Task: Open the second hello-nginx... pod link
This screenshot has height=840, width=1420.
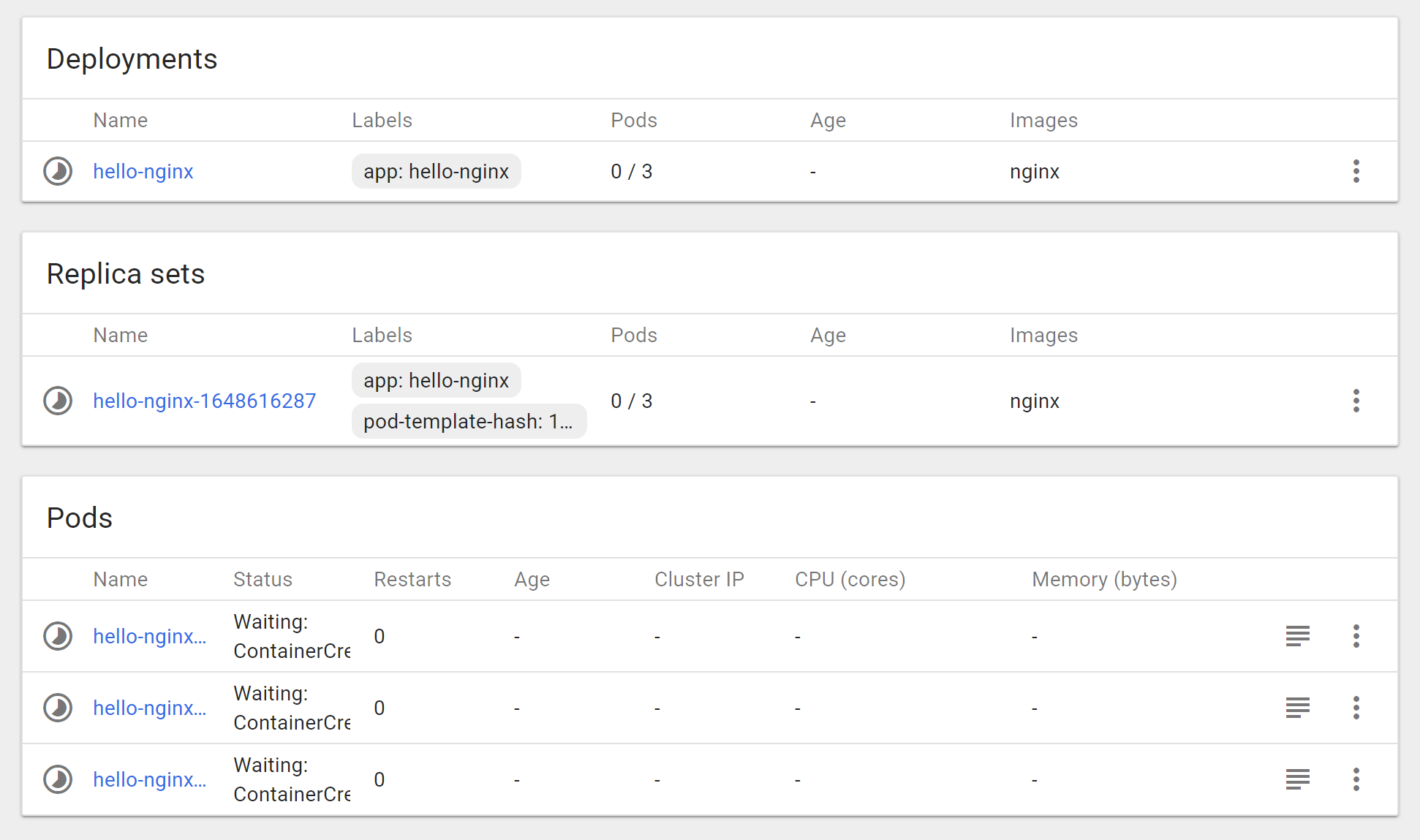Action: click(150, 708)
